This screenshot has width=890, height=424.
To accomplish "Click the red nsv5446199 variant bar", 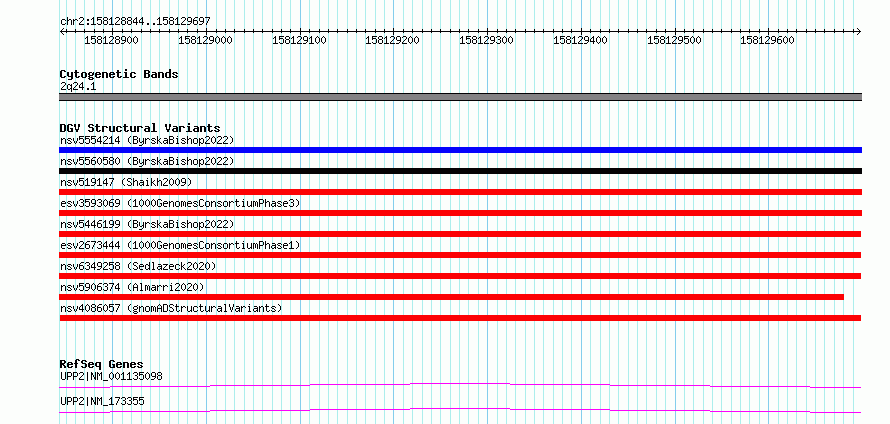I will (460, 234).
